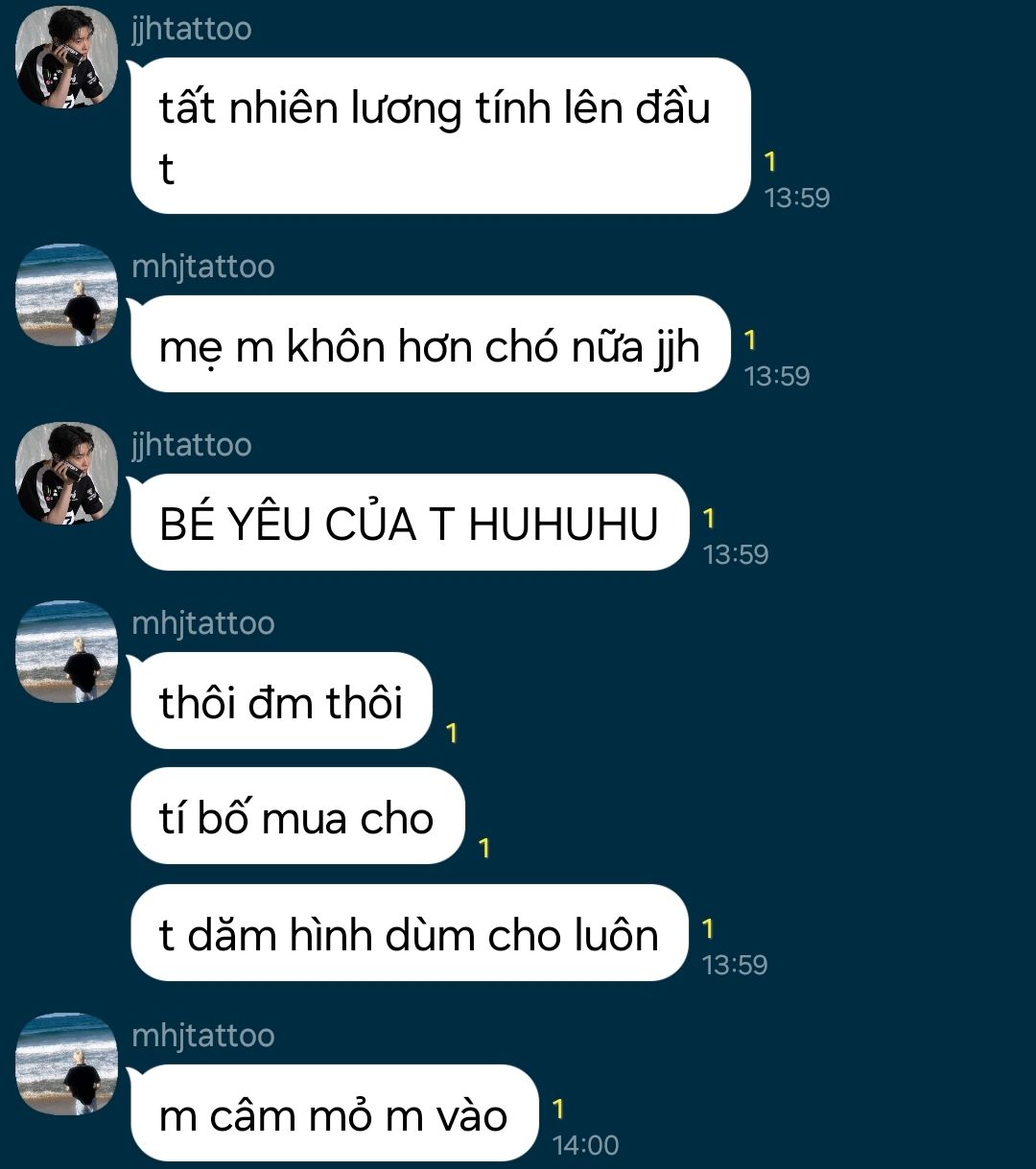The height and width of the screenshot is (1169, 1036).
Task: Click the unread count beside 'thôi đm thôi'
Action: pos(452,733)
